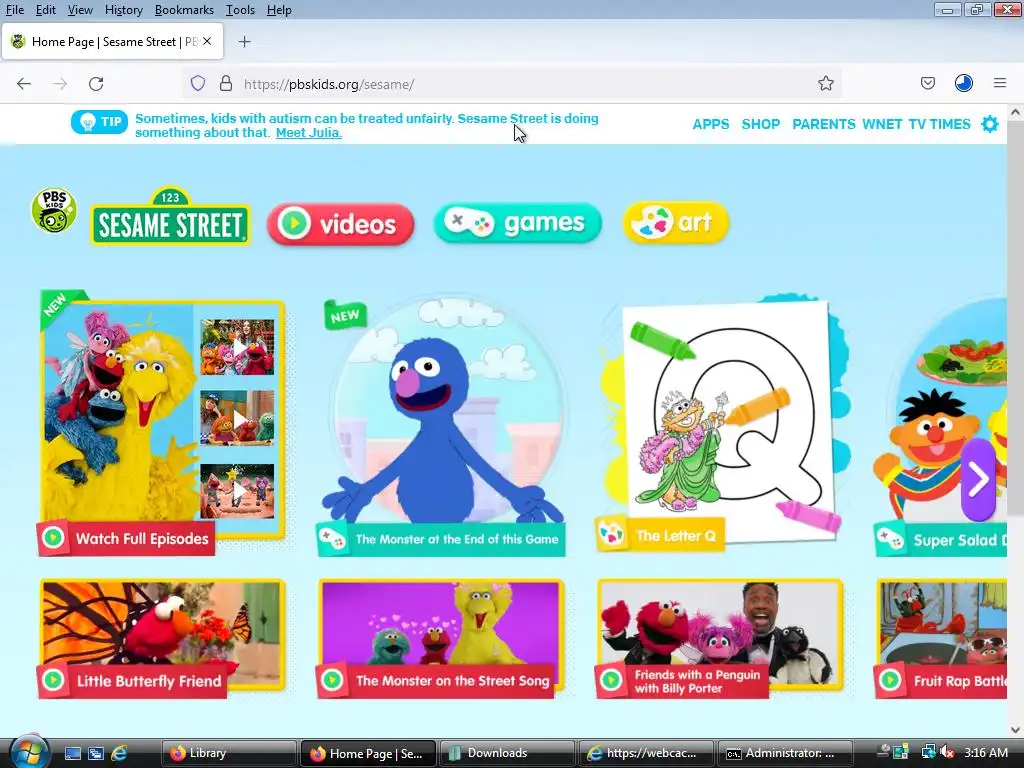Switch to the webcache Internet Explorer window
Image resolution: width=1024 pixels, height=768 pixels.
(x=647, y=753)
